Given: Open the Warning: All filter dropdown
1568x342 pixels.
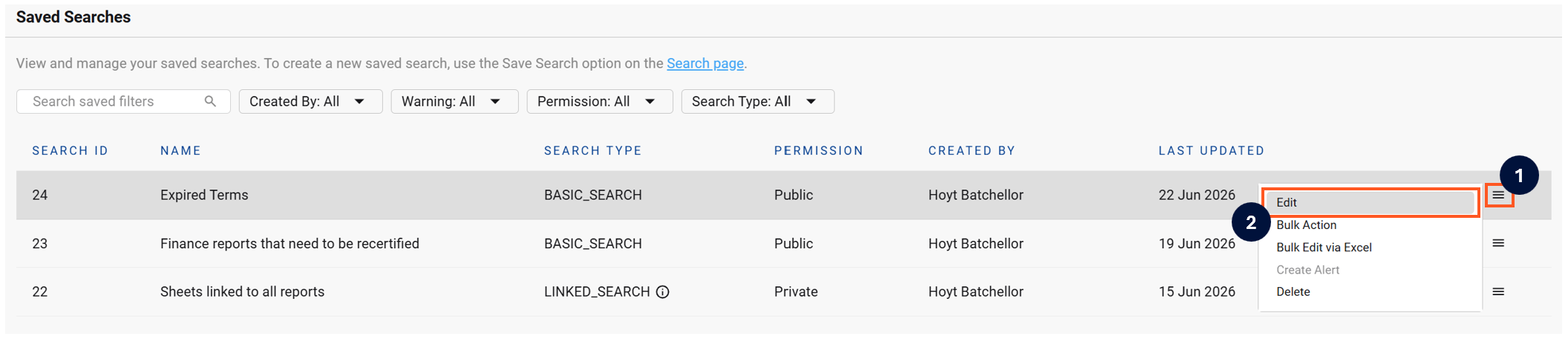Looking at the screenshot, I should (x=454, y=101).
